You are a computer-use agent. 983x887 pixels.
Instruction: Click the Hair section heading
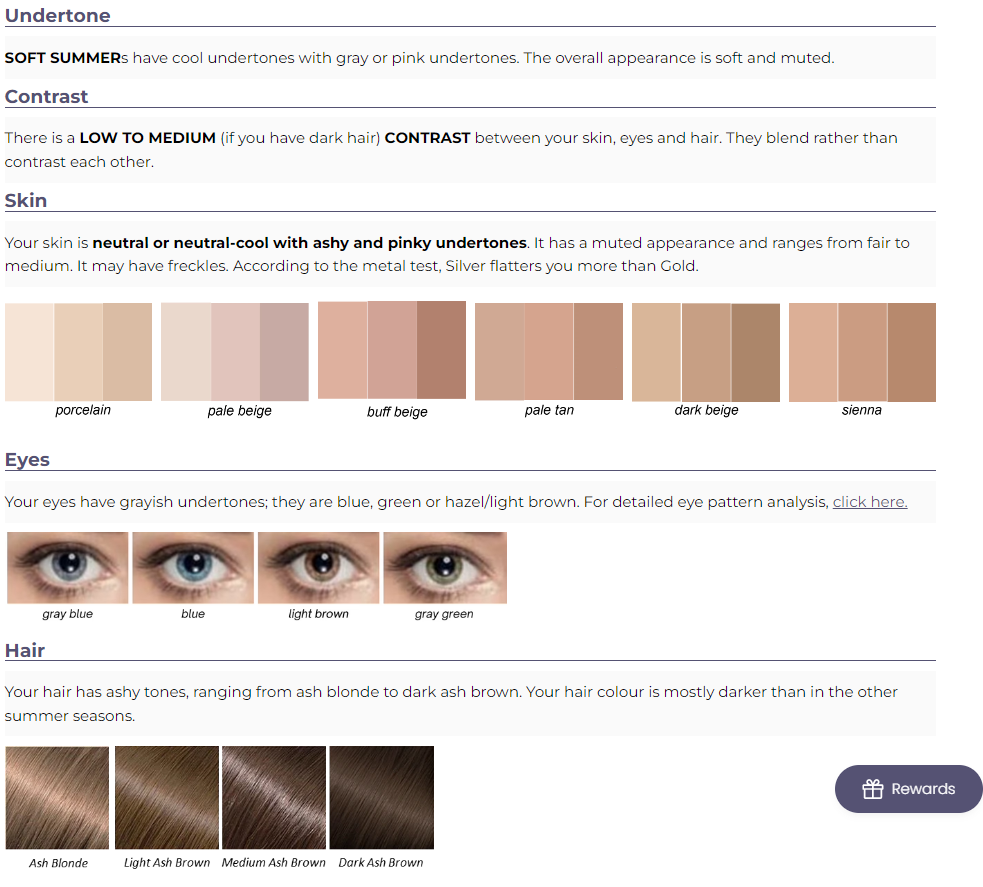coord(25,650)
